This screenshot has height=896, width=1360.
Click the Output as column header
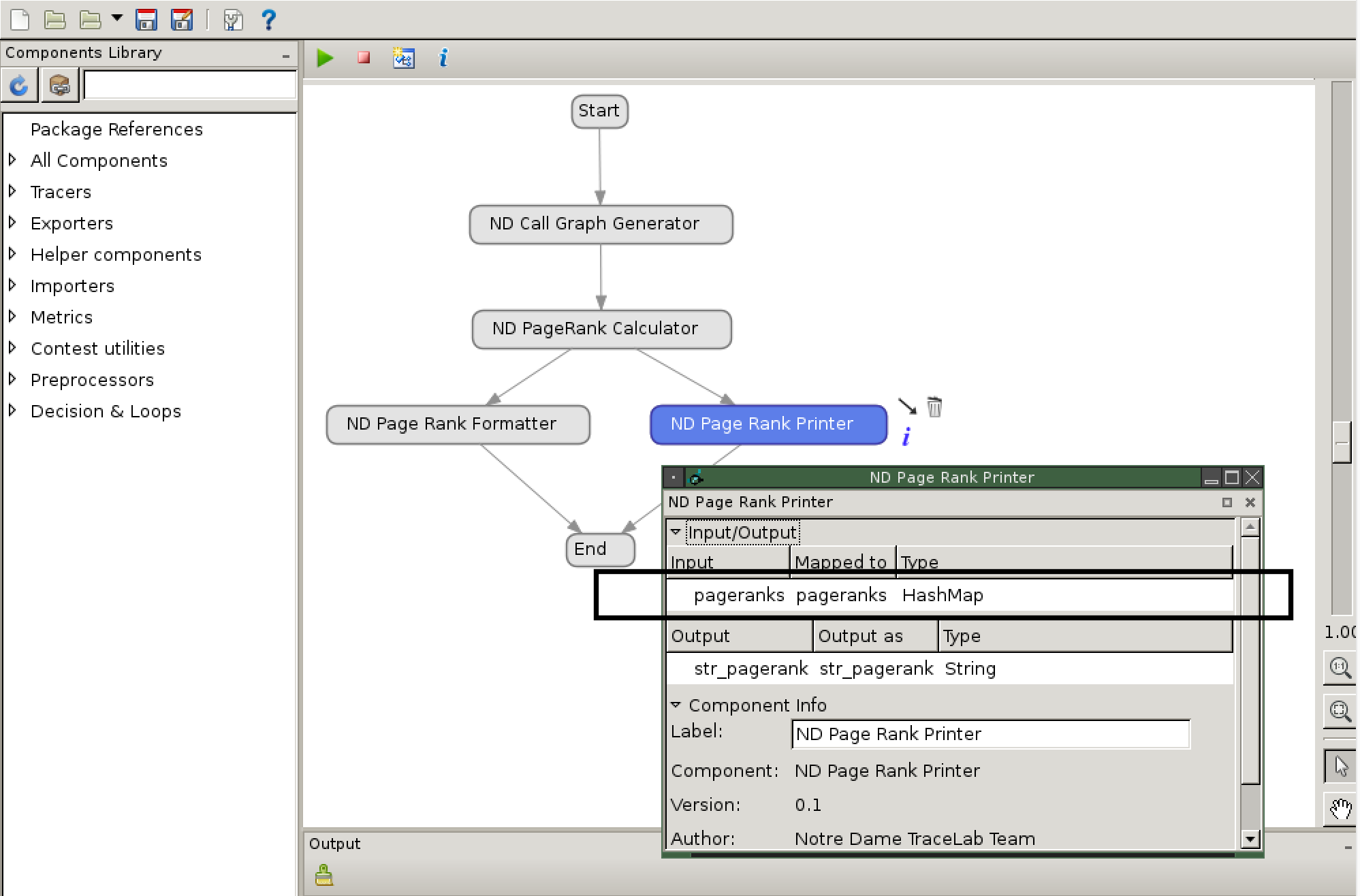[x=876, y=636]
